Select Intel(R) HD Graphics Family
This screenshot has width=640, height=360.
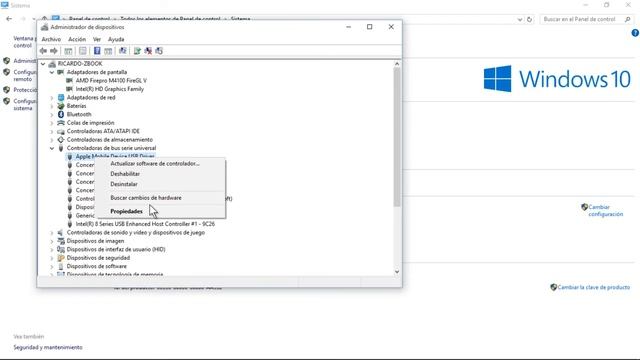[x=109, y=89]
